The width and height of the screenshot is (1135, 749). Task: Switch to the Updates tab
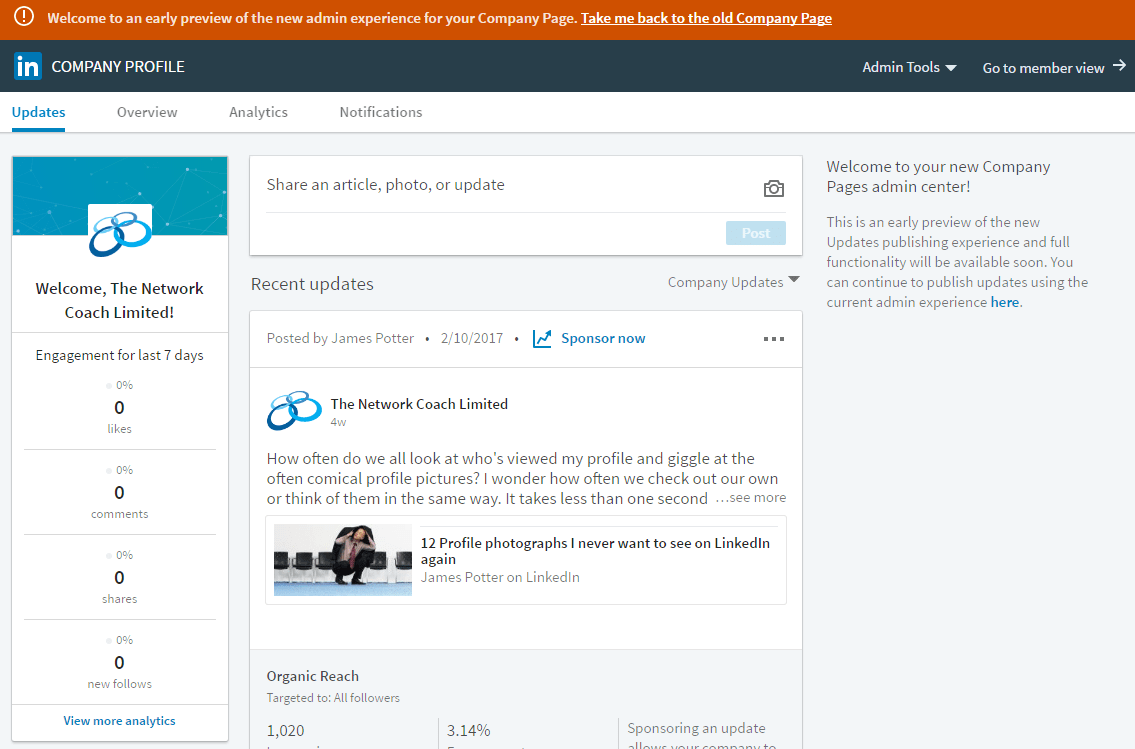(38, 112)
